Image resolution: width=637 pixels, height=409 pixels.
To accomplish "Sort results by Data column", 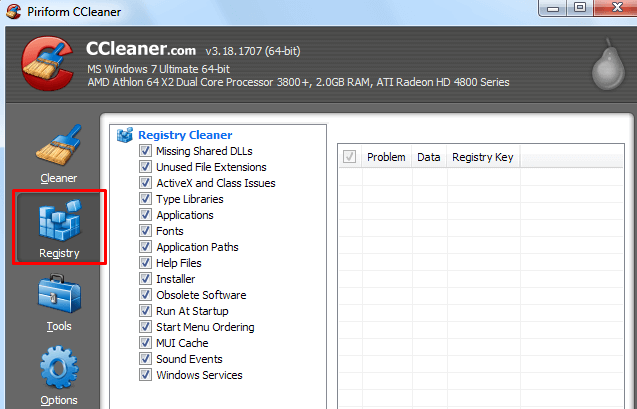I will (429, 157).
